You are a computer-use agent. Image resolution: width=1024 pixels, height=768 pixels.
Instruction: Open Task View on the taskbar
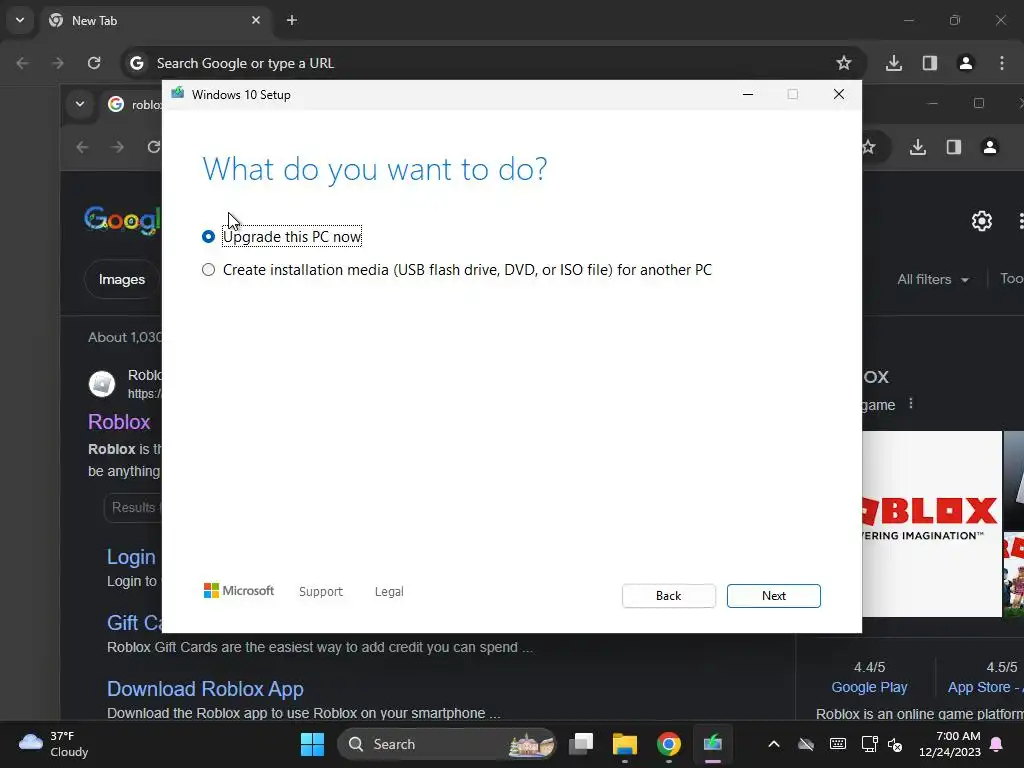pos(581,744)
